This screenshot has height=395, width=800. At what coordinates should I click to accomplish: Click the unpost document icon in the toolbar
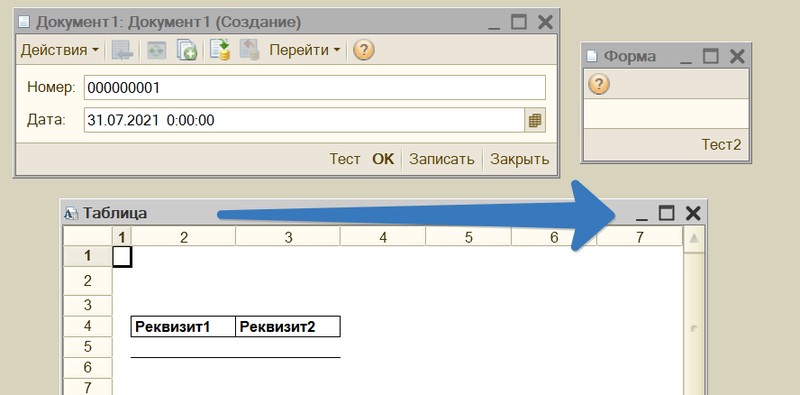[250, 51]
